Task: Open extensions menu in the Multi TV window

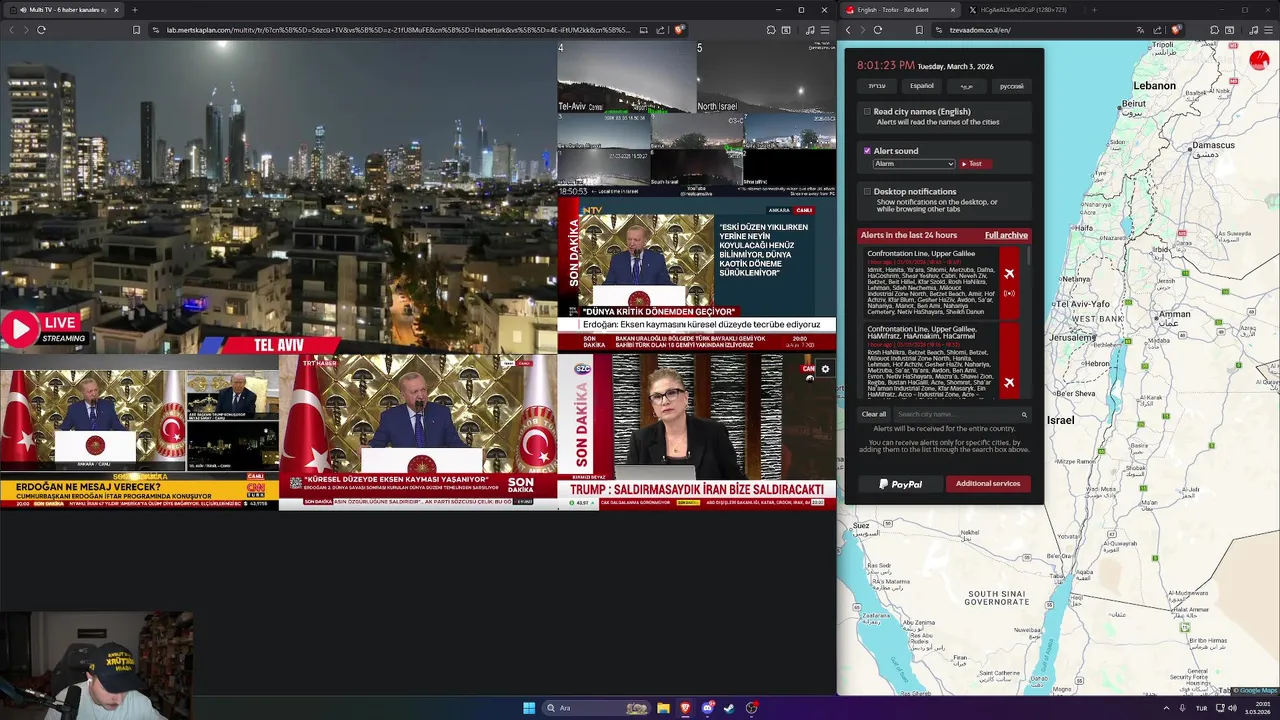Action: pyautogui.click(x=771, y=30)
